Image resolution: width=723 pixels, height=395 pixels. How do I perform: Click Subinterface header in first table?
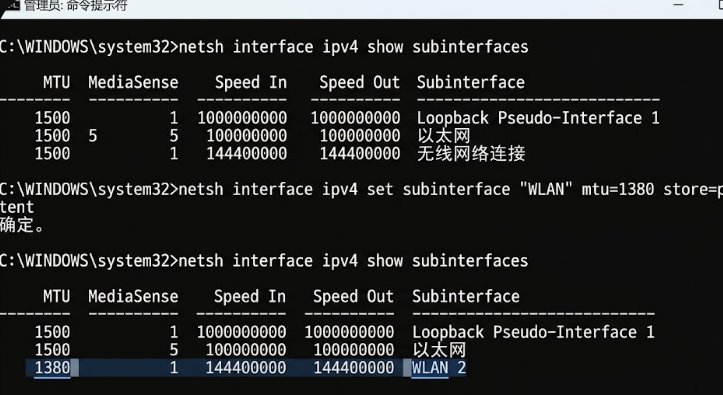(x=471, y=83)
